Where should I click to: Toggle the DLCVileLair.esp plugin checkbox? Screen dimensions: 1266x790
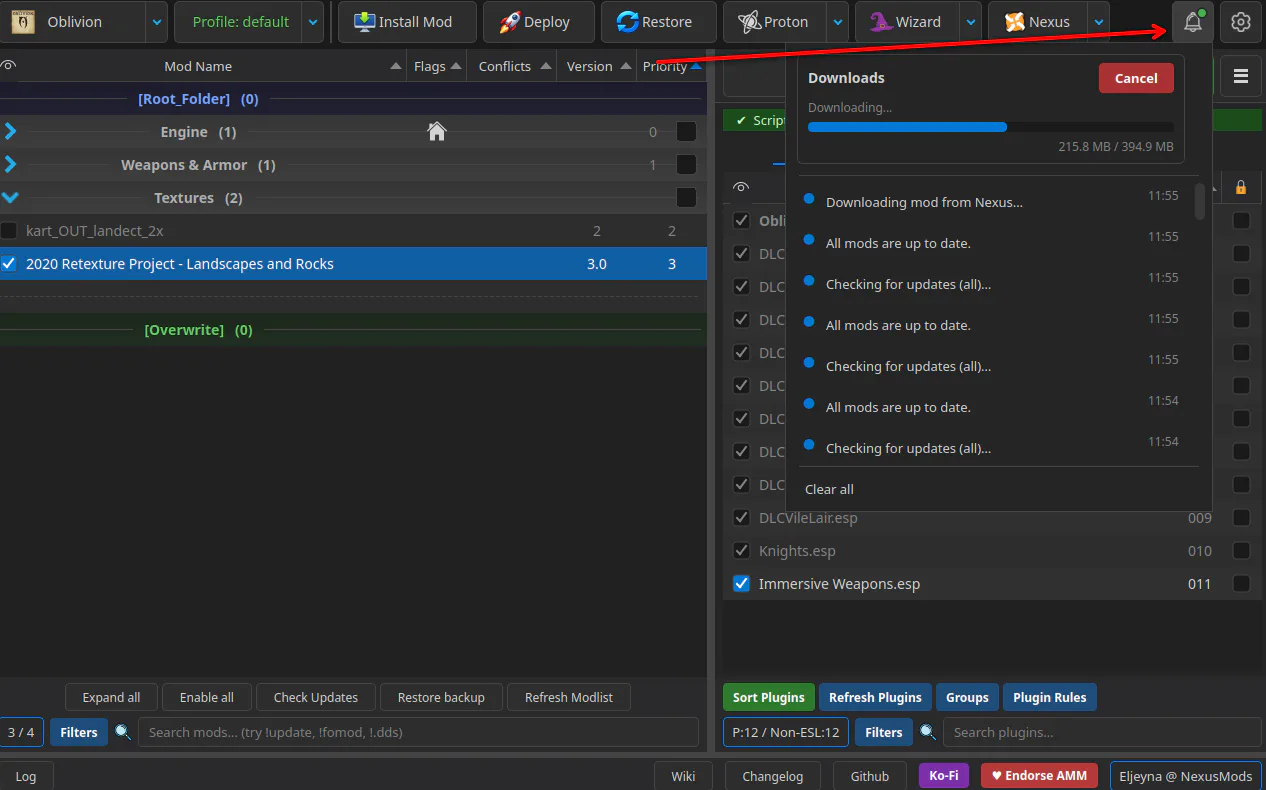click(741, 518)
